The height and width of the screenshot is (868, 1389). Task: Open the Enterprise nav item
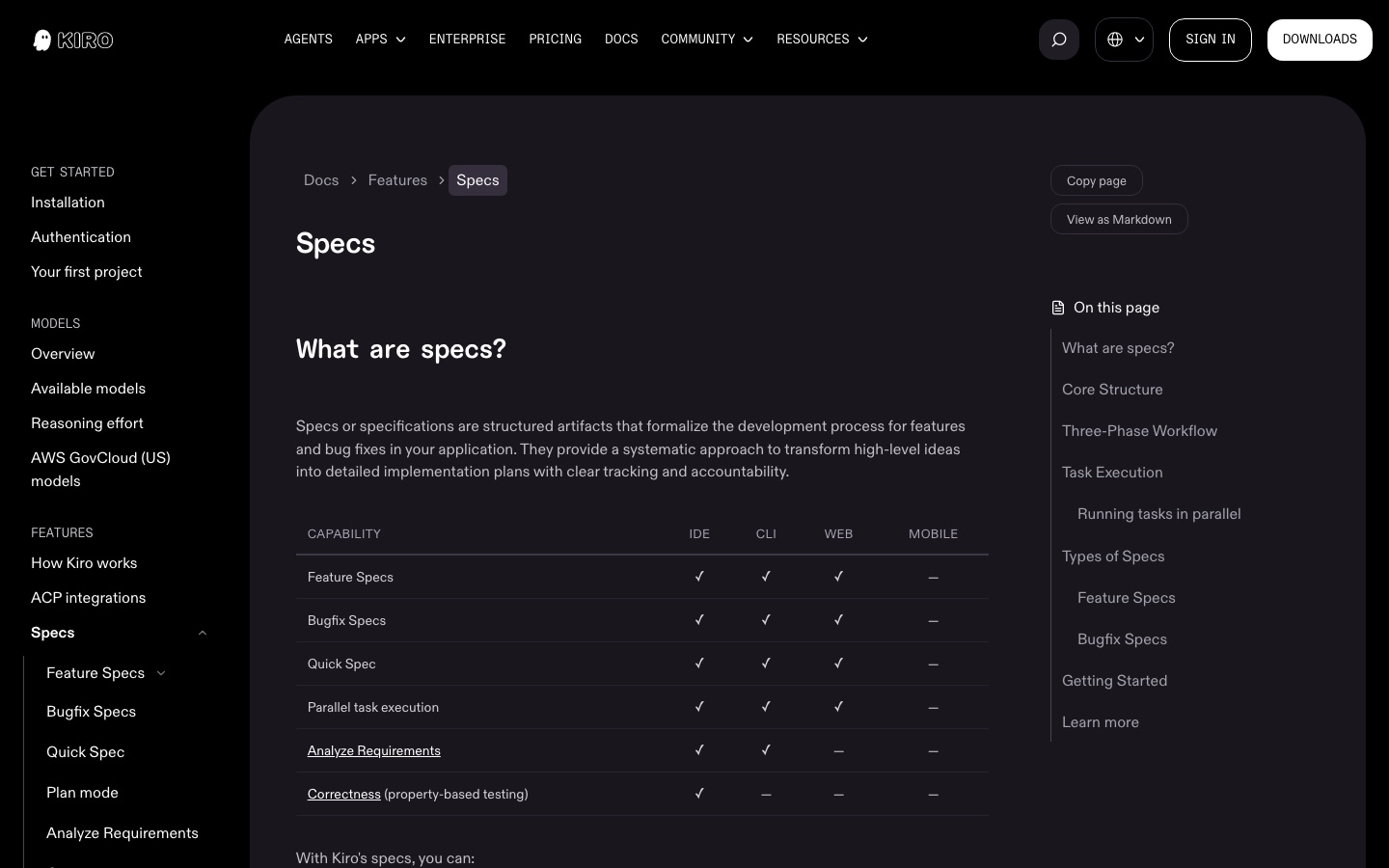tap(467, 40)
